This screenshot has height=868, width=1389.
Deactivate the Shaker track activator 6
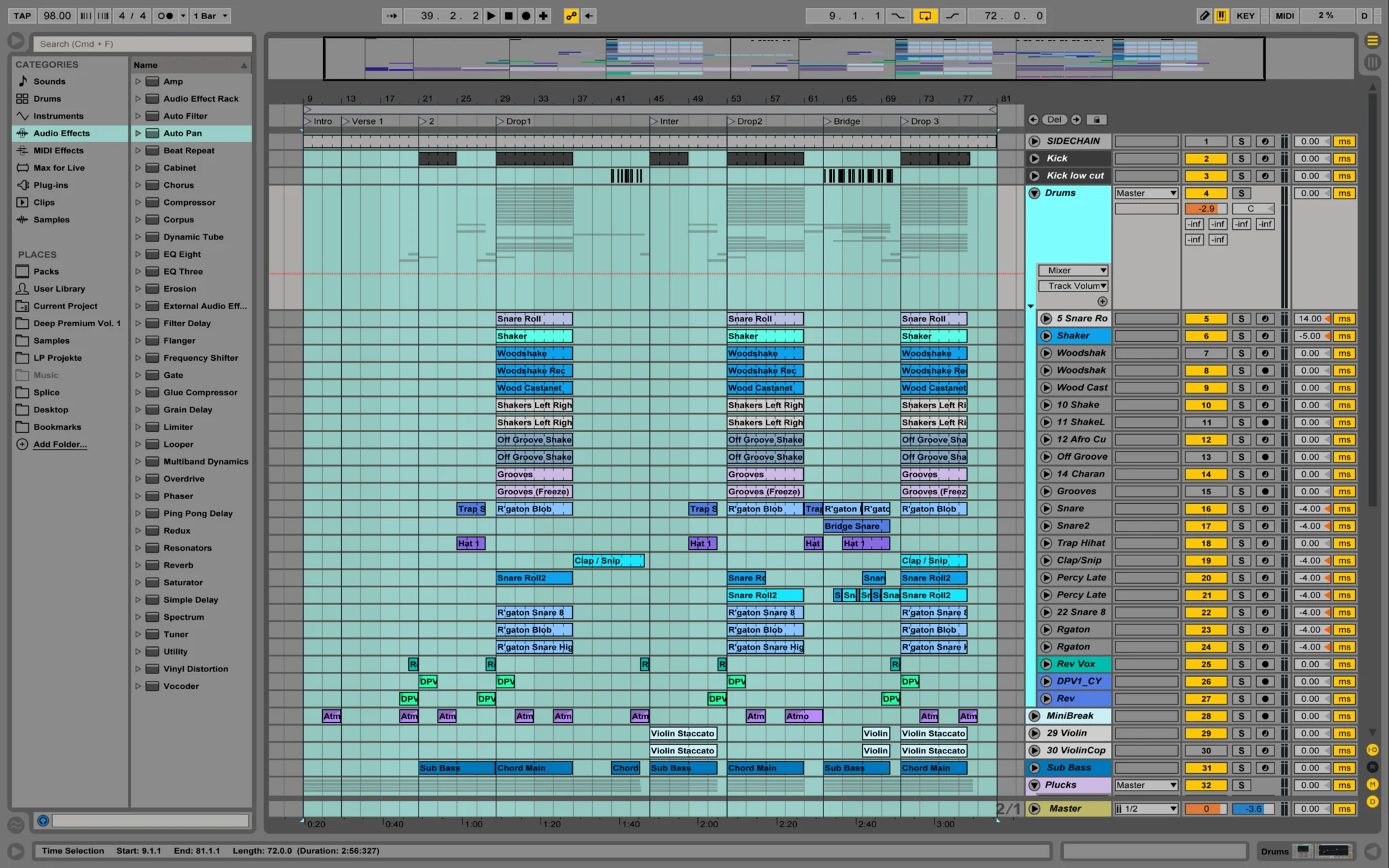(1206, 336)
